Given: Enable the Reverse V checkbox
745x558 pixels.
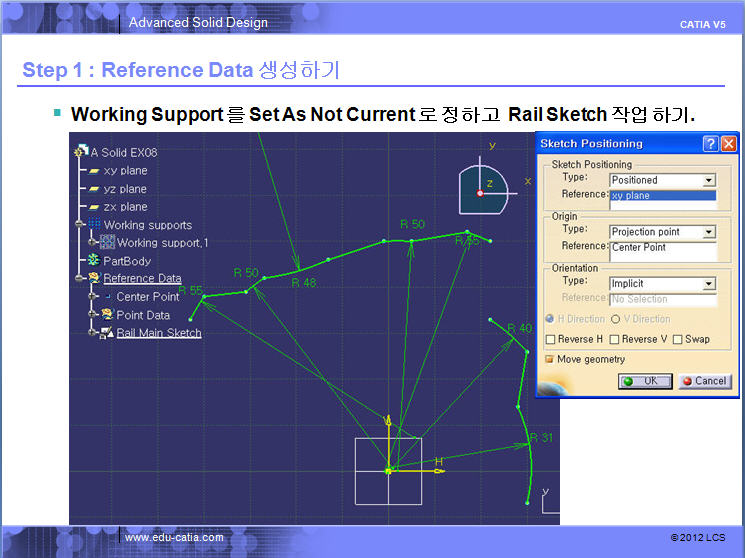Looking at the screenshot, I should pyautogui.click(x=614, y=339).
